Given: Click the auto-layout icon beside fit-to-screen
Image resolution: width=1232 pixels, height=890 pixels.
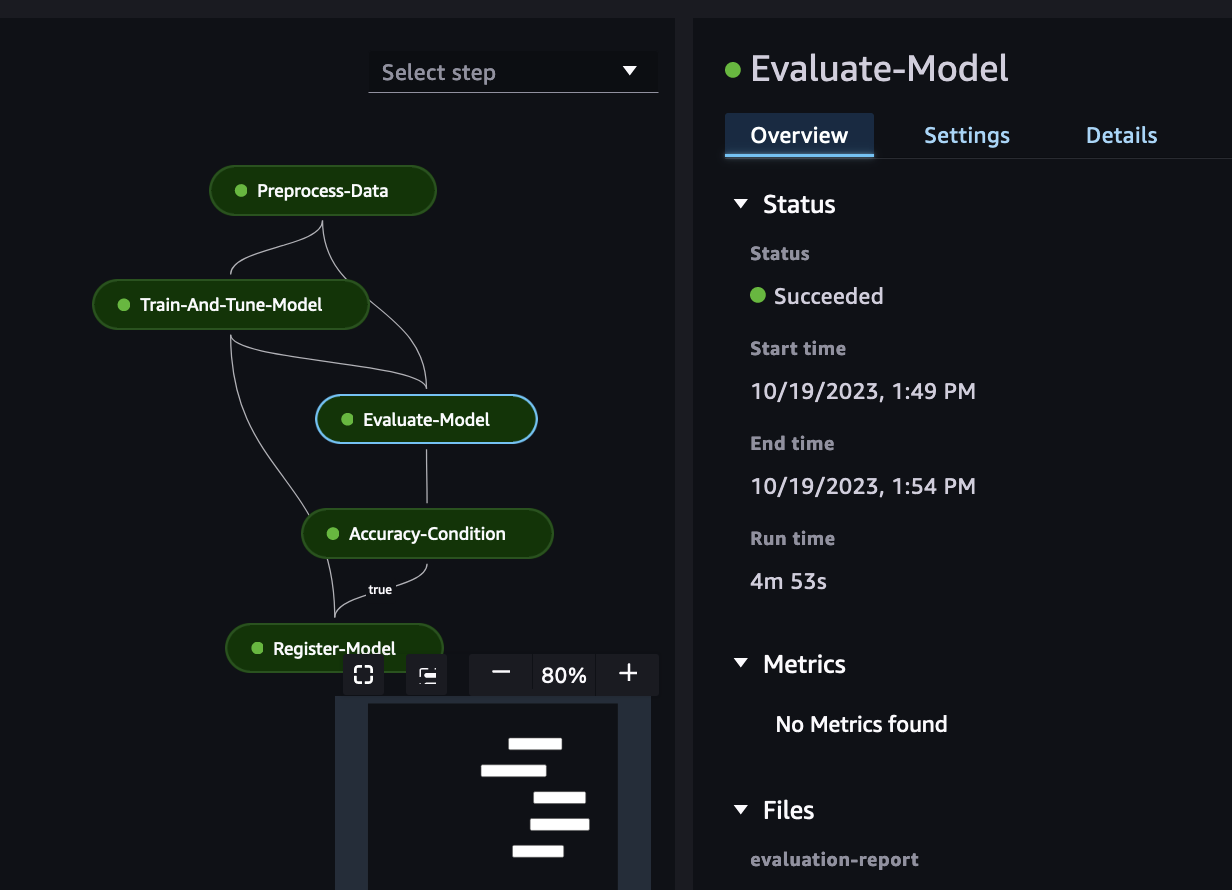Looking at the screenshot, I should [x=427, y=675].
